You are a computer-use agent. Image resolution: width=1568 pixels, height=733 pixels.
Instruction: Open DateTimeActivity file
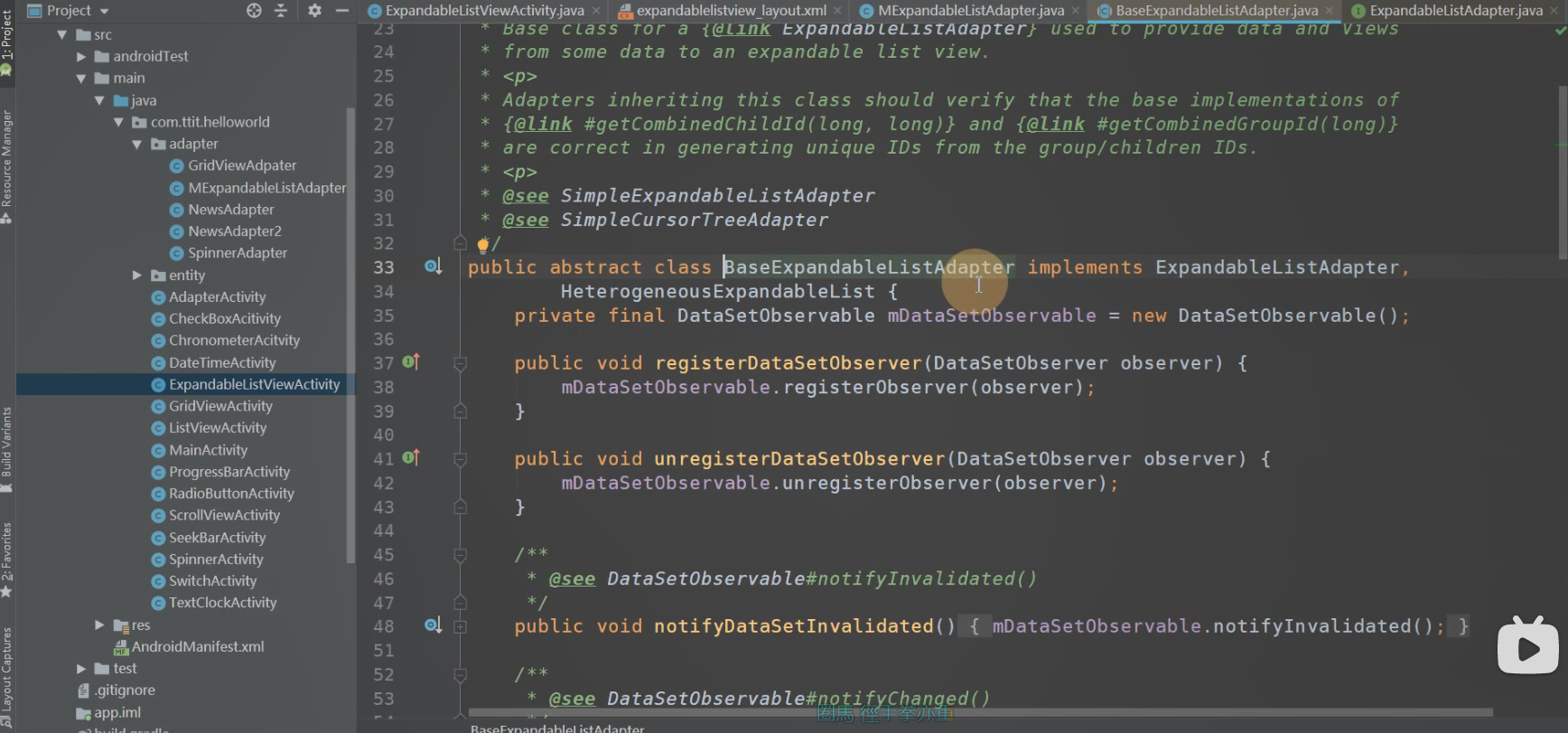[213, 362]
